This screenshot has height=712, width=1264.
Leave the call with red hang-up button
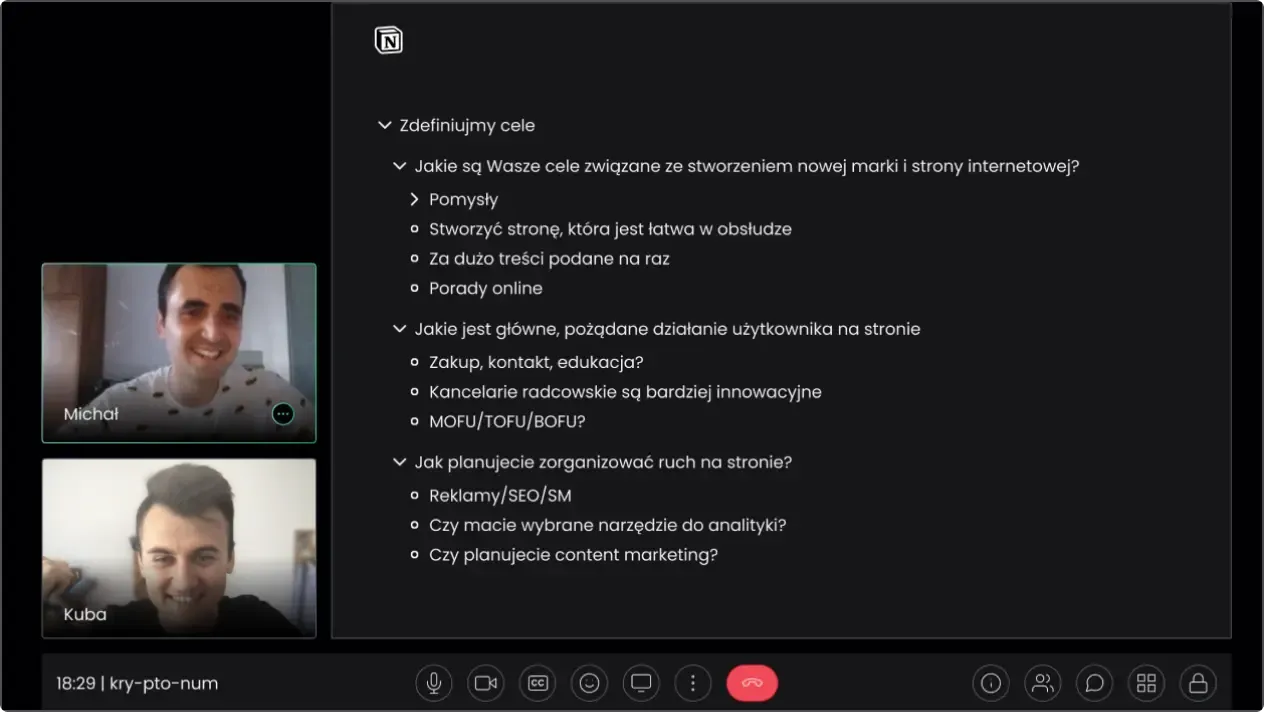752,683
